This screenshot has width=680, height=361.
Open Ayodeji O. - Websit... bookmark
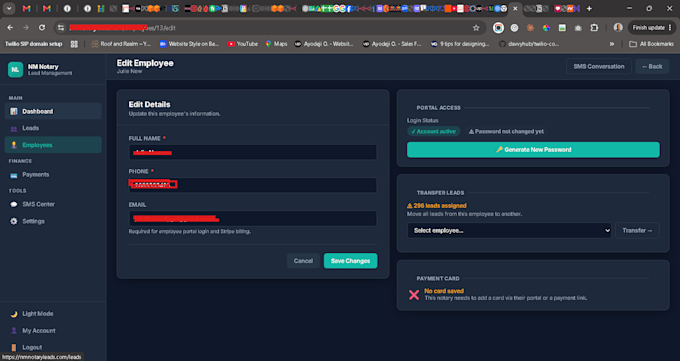pyautogui.click(x=324, y=44)
